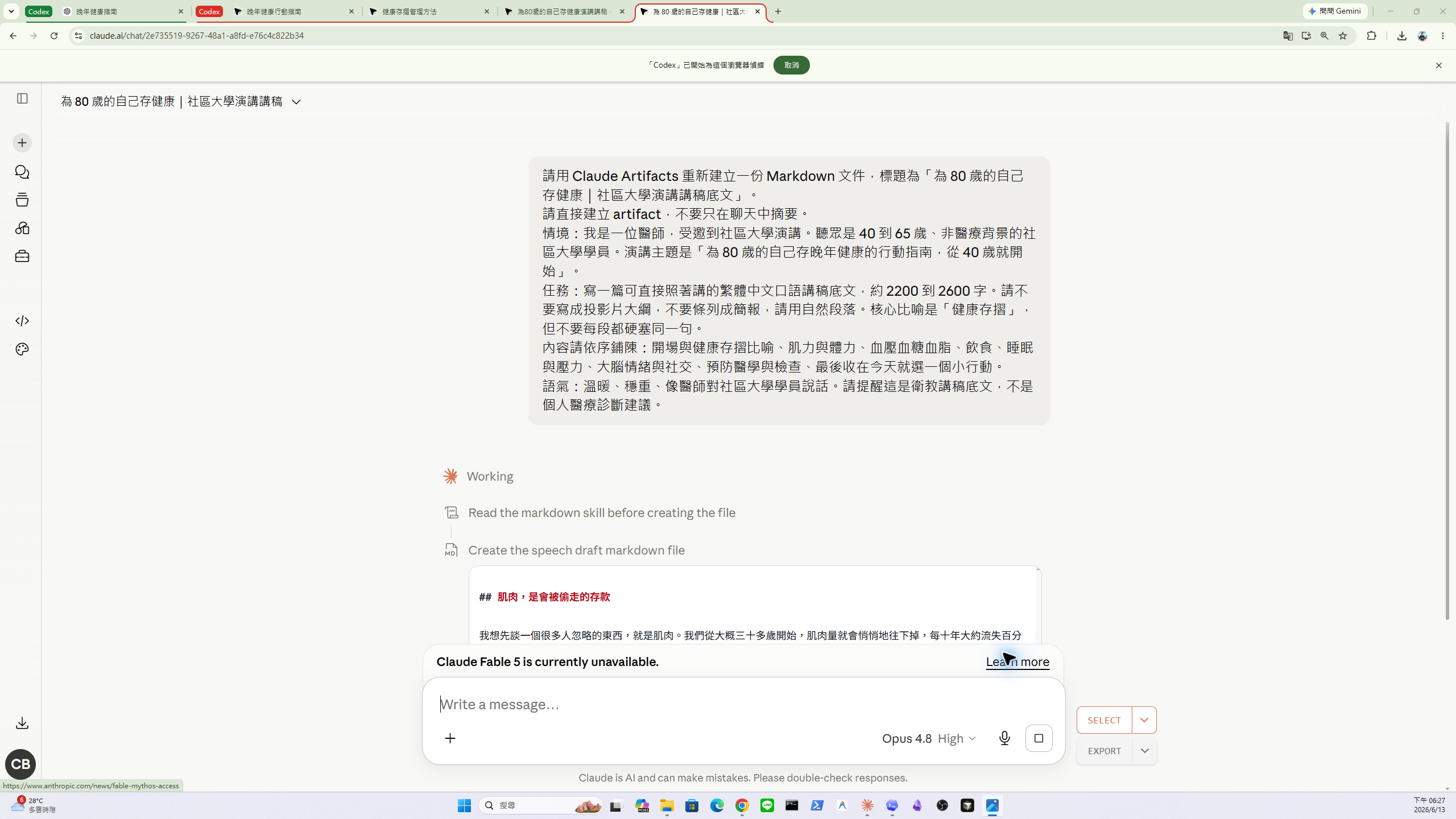Toggle the Claude sidebar panel icon
The width and height of the screenshot is (1456, 819).
click(x=22, y=98)
